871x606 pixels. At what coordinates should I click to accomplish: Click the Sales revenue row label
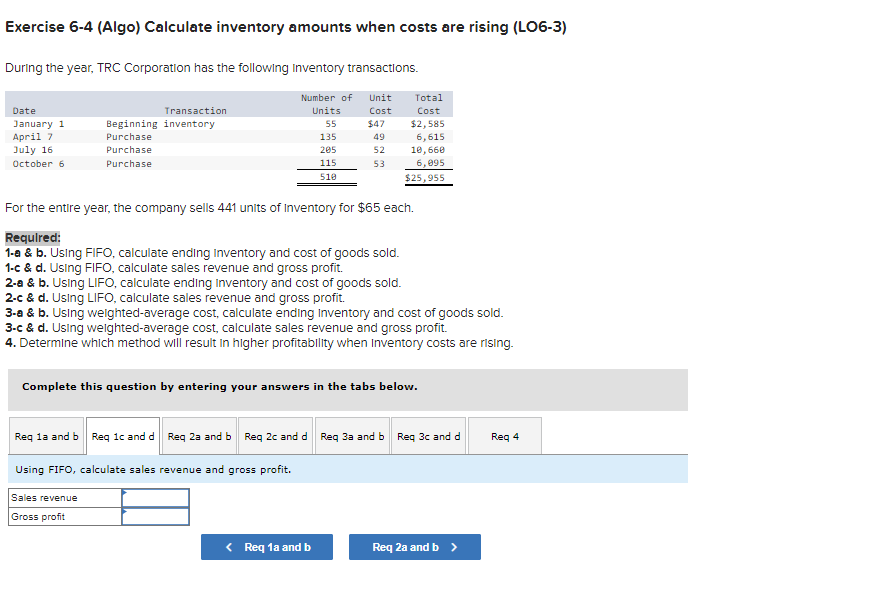46,497
